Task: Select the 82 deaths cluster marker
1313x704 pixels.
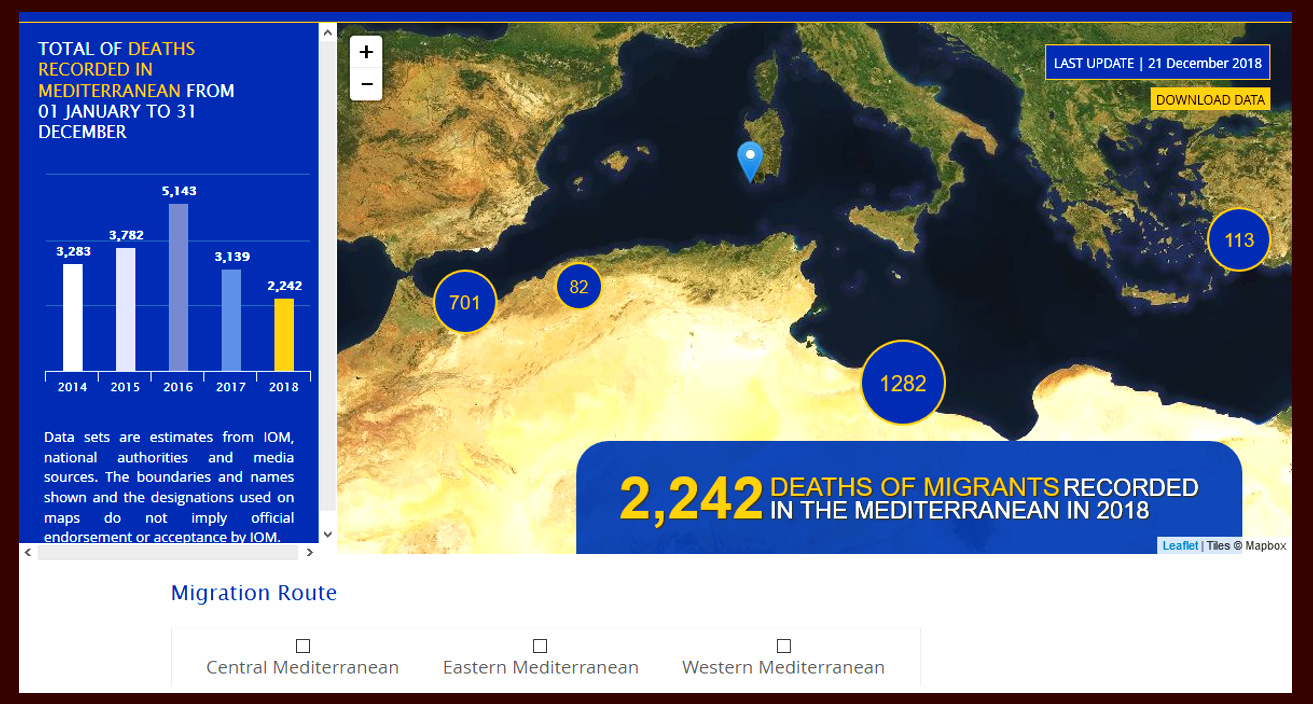Action: (579, 287)
